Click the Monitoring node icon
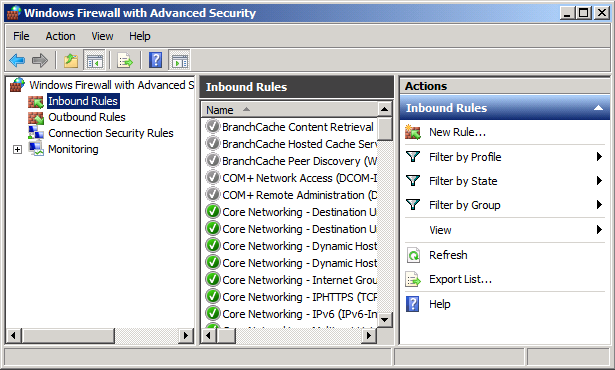615x370 pixels. click(36, 149)
